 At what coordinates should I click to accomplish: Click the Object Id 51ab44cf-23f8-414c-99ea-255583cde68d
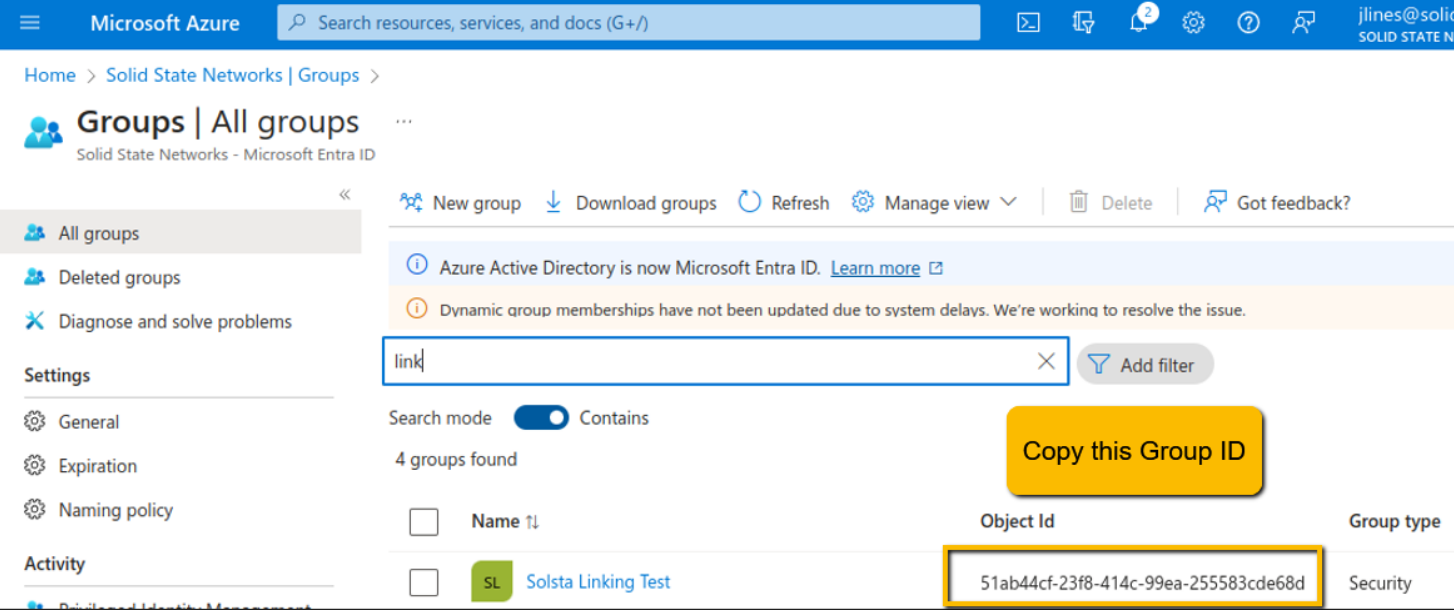[1142, 583]
